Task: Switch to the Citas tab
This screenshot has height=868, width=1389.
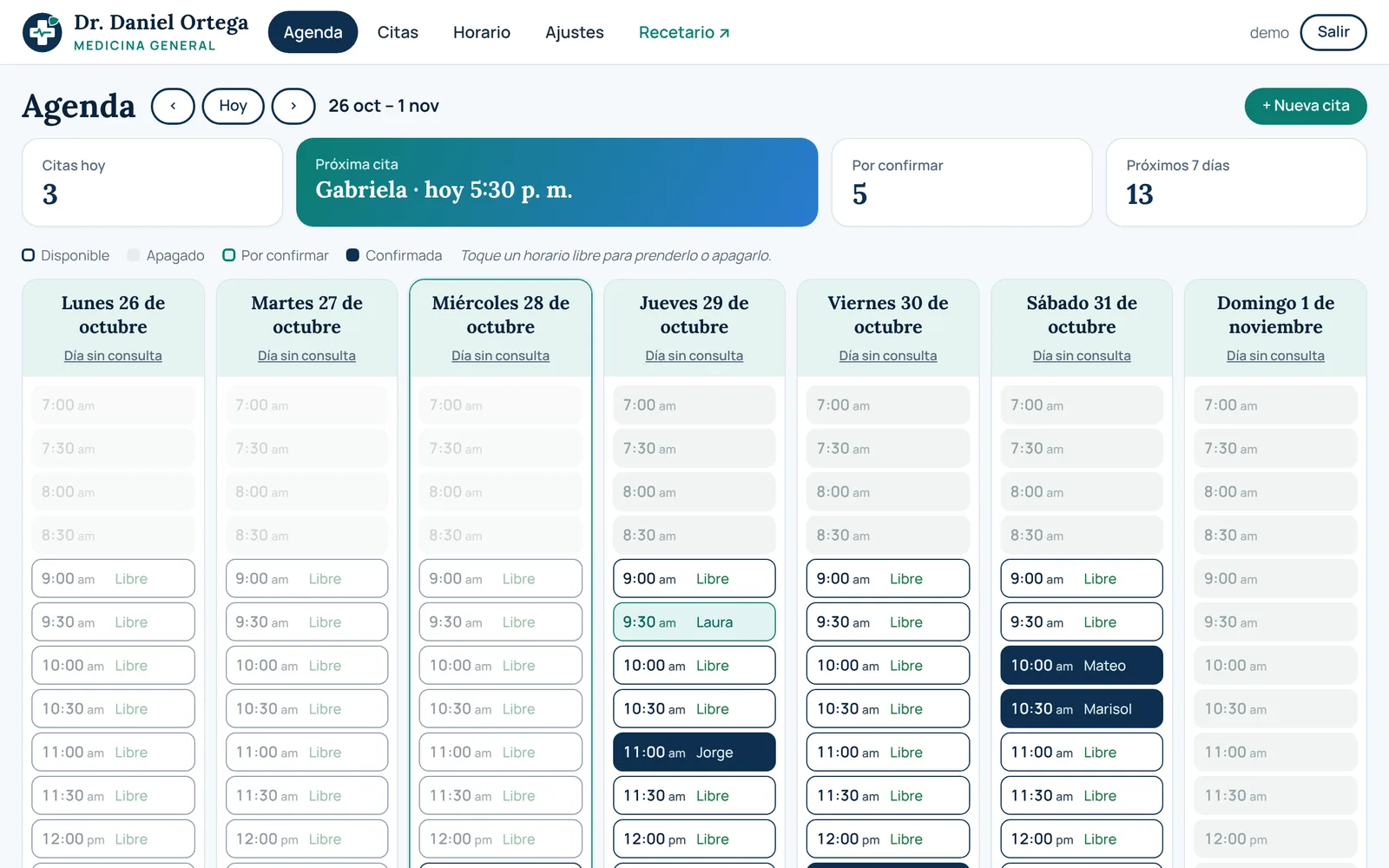Action: click(398, 32)
